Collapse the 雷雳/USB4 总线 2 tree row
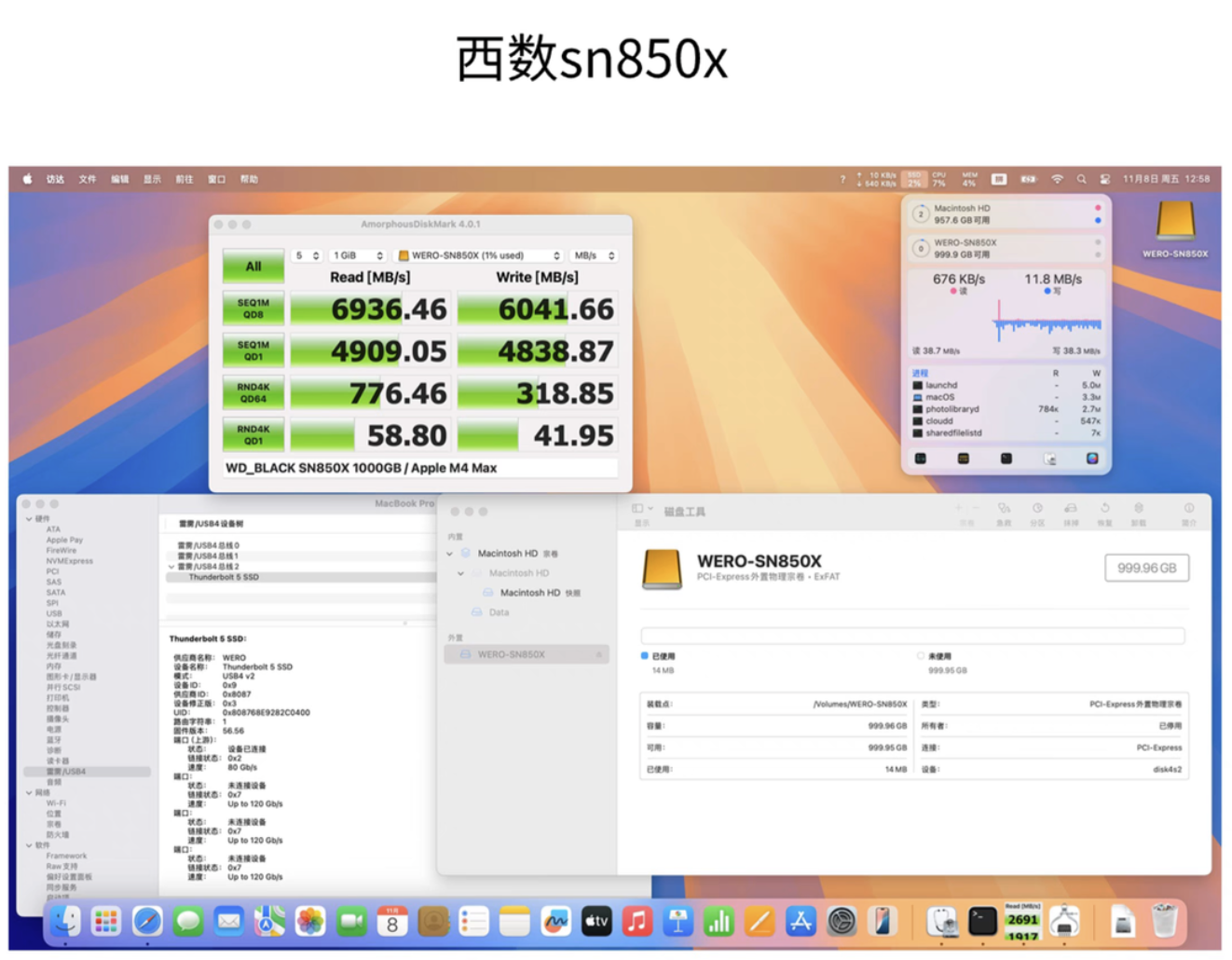This screenshot has height=960, width=1232. [x=171, y=567]
